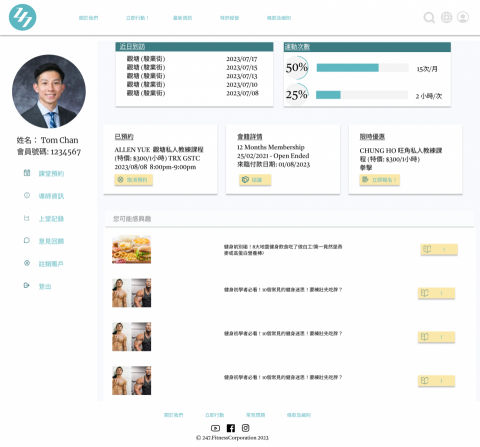
Task: Click the visit row dated 2023/07/10
Action: [192, 85]
